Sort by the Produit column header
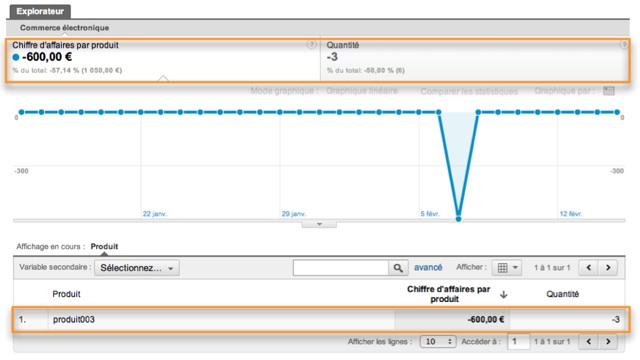 click(66, 294)
